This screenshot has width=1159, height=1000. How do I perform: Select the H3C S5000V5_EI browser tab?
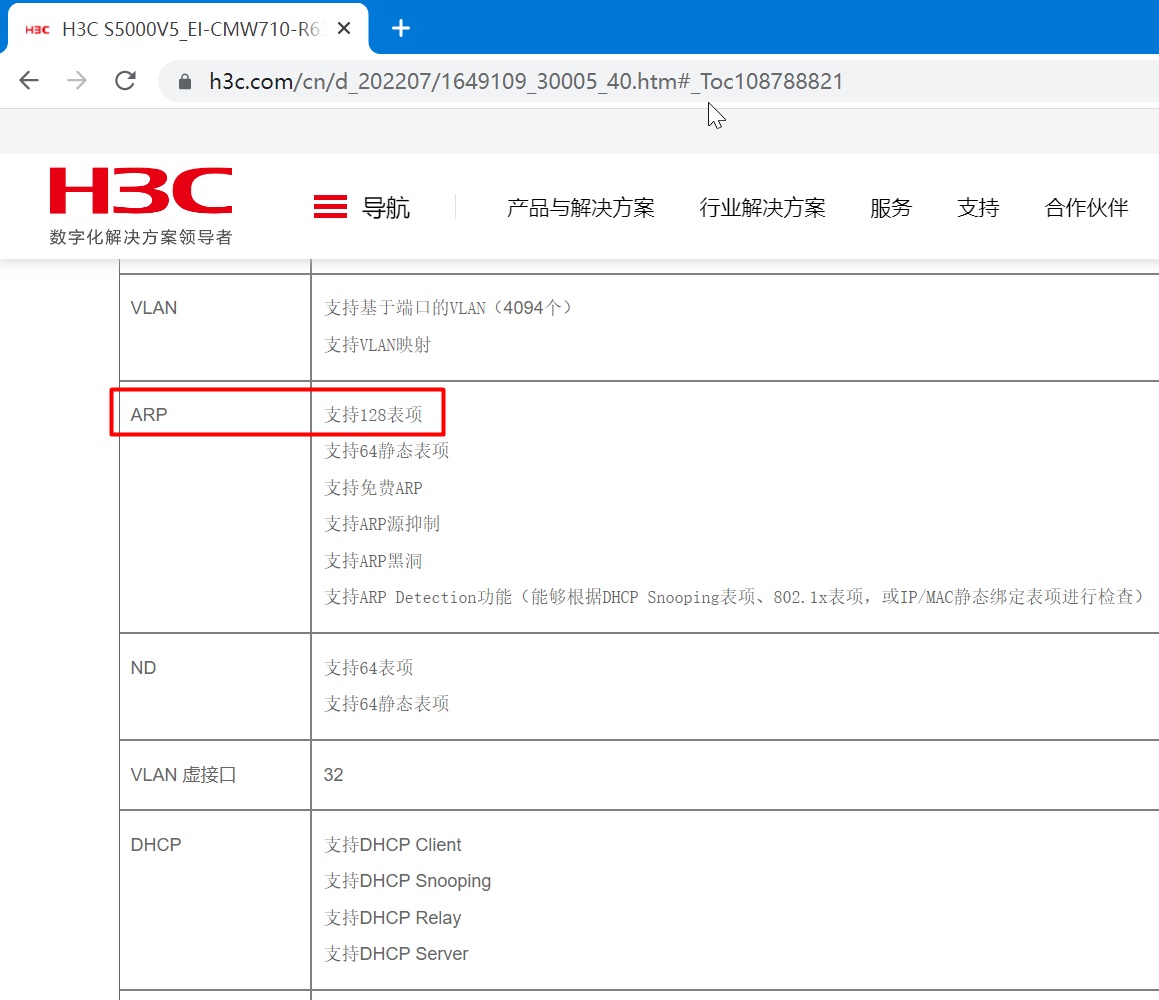click(x=188, y=29)
